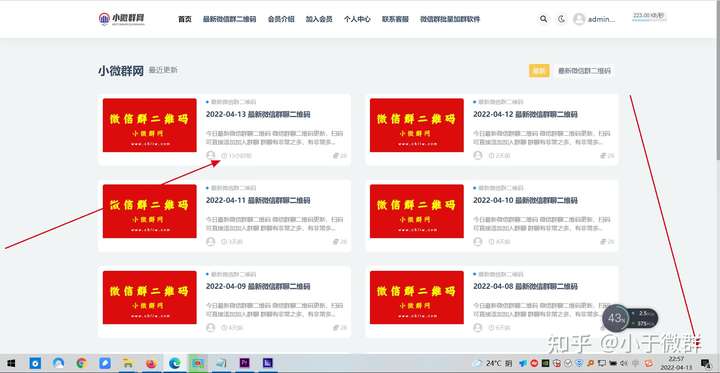The image size is (720, 373).
Task: Open post 2022-04-13 最新微信群聊二维码
Action: click(x=258, y=114)
